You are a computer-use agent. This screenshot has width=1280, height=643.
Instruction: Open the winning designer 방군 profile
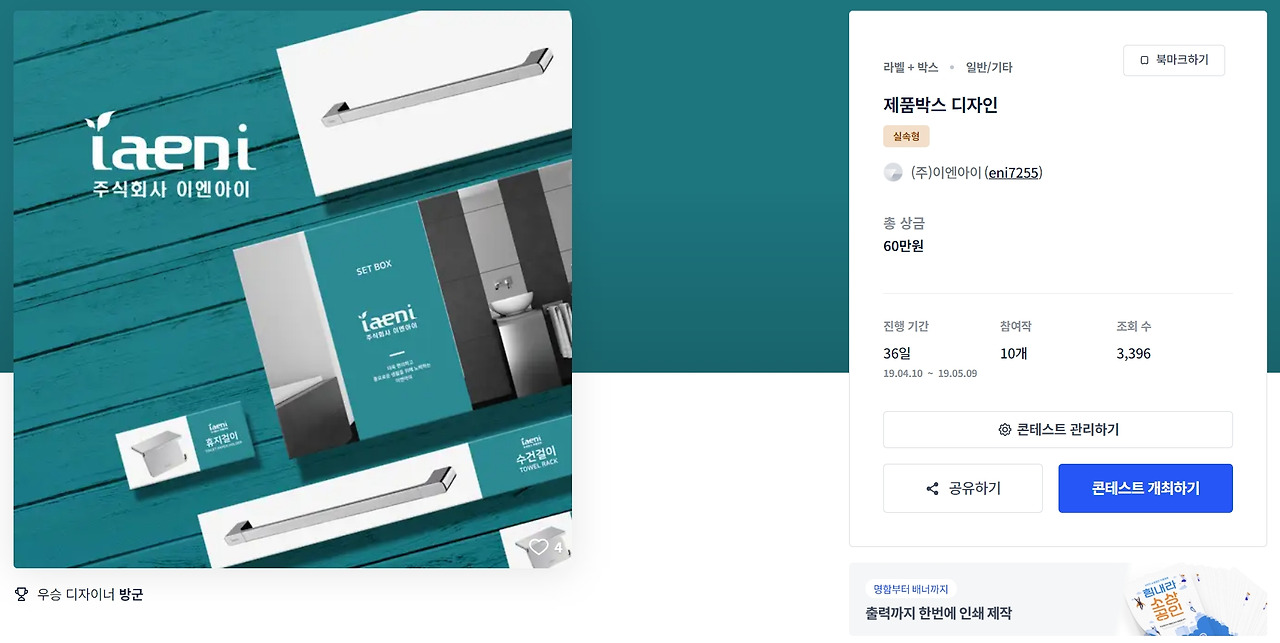131,594
